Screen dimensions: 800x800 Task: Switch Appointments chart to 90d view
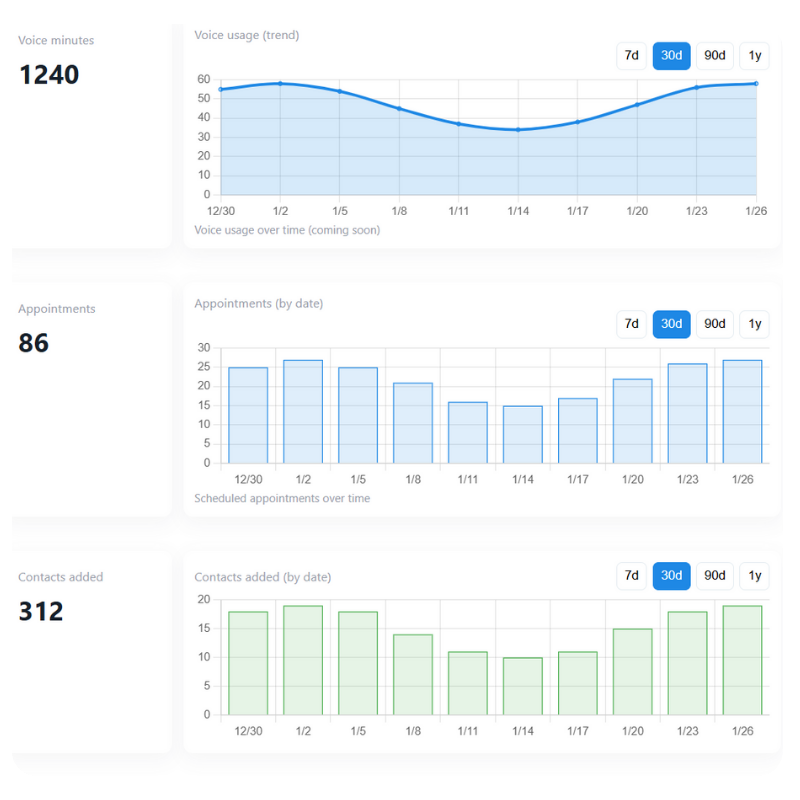click(x=714, y=324)
